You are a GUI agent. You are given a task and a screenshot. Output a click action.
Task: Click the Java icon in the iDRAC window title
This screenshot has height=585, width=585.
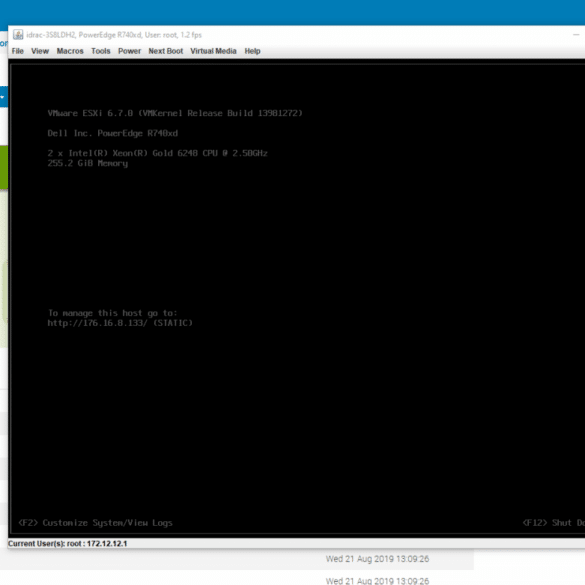pyautogui.click(x=18, y=35)
